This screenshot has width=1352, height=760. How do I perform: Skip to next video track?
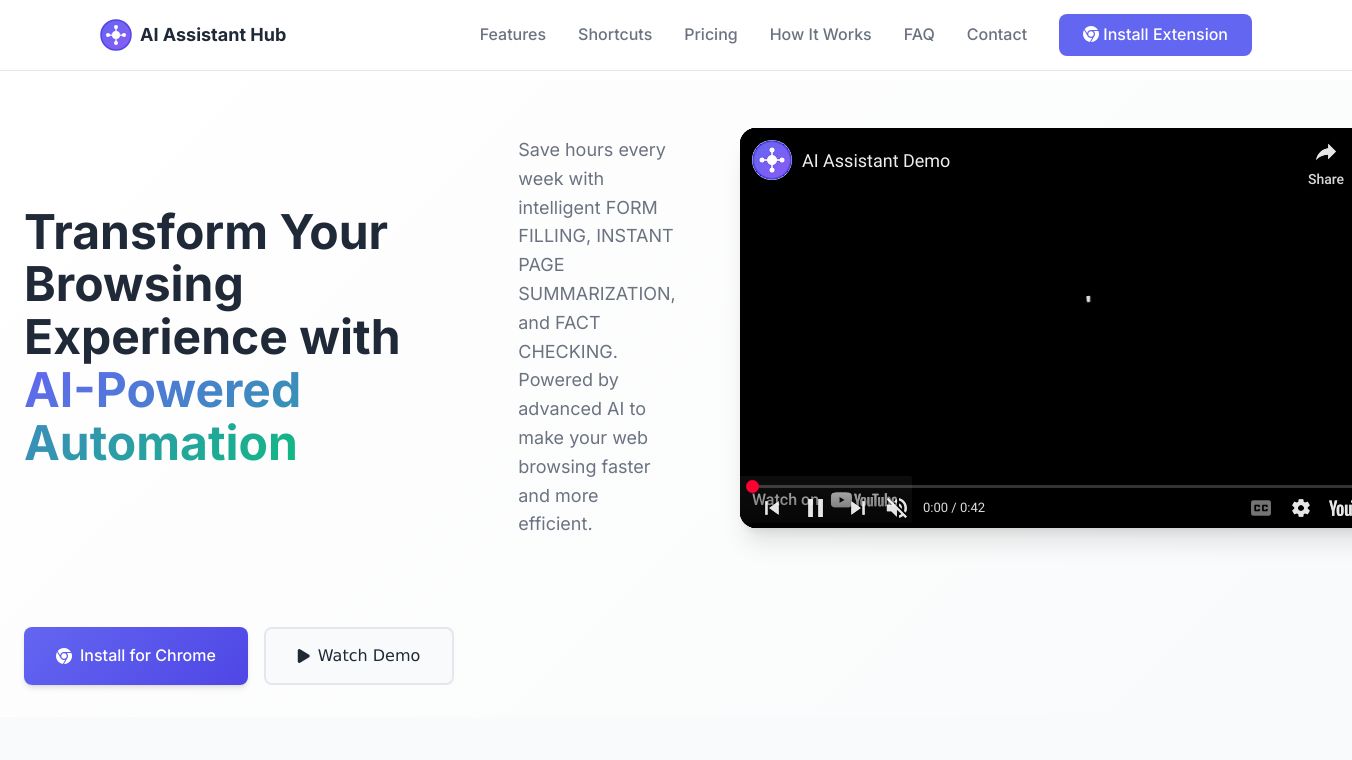coord(858,508)
